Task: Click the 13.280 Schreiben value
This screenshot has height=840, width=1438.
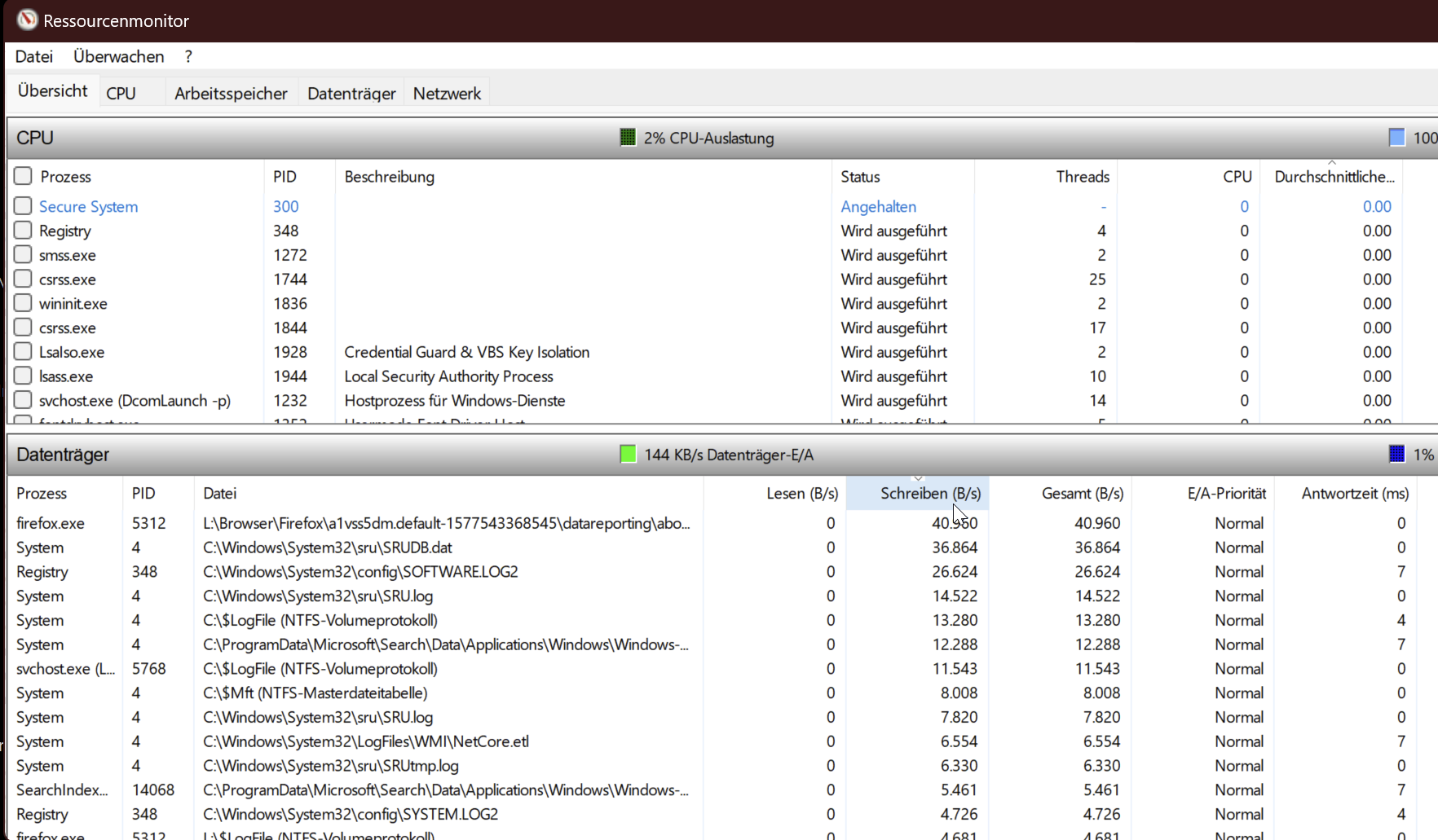Action: click(955, 620)
